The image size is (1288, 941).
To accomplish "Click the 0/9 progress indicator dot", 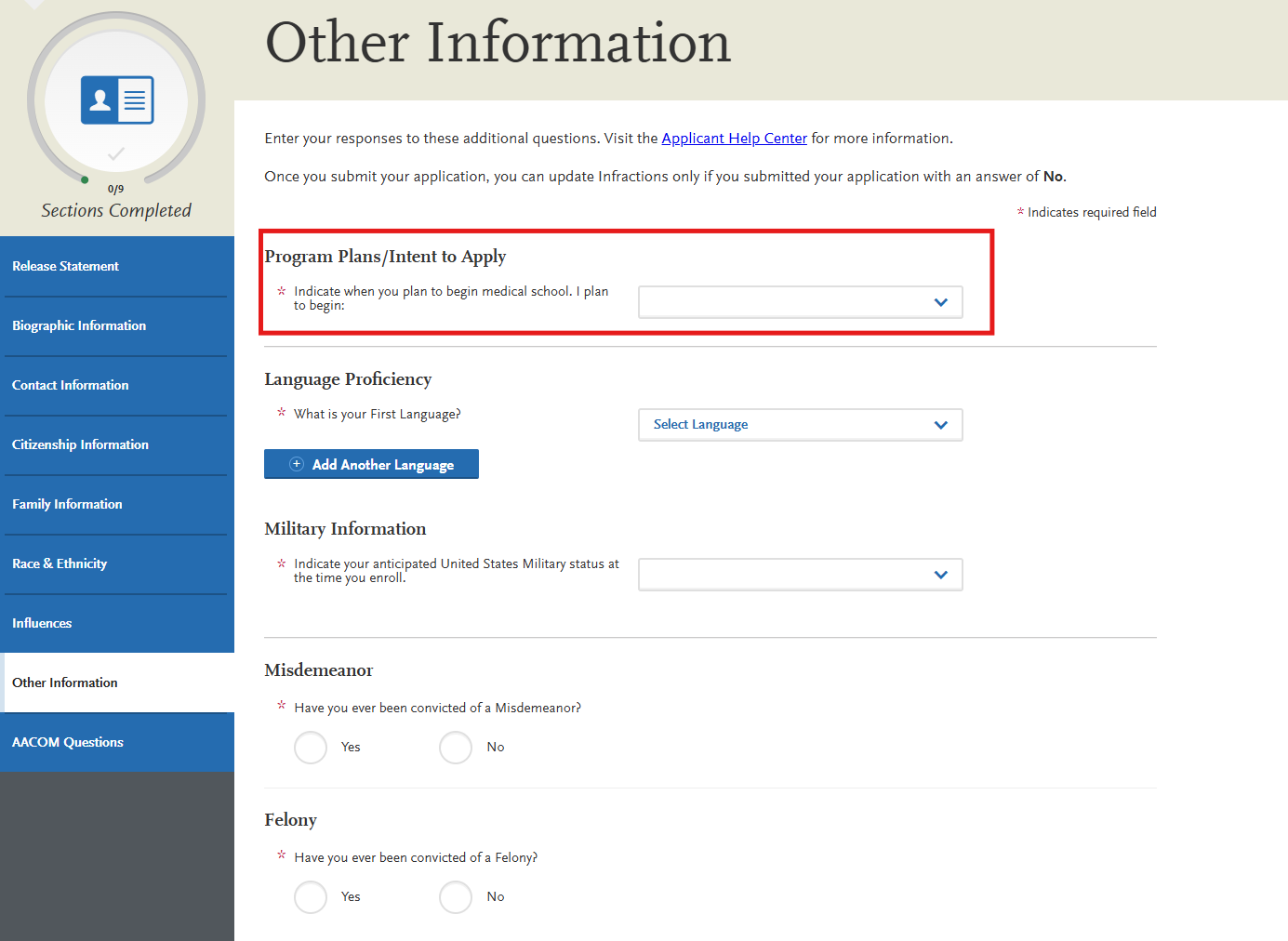I will pos(86,180).
